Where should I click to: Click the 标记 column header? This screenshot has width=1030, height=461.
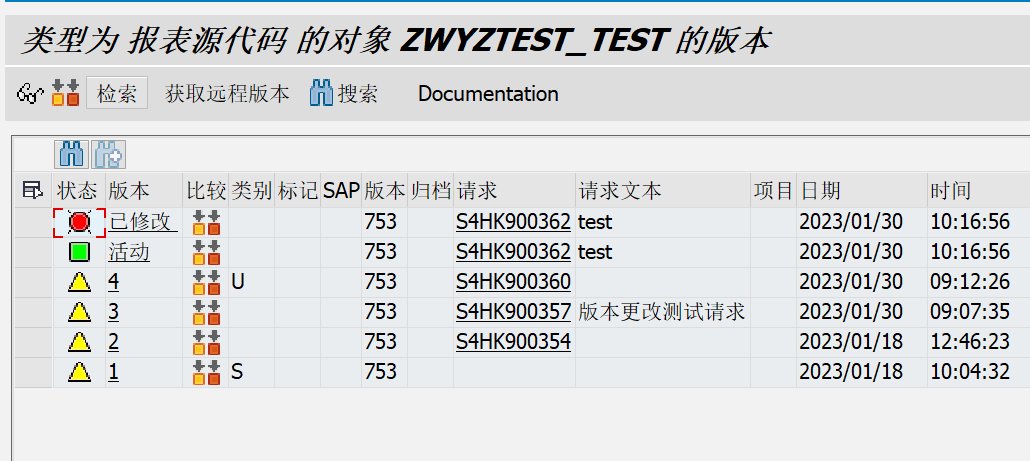298,191
